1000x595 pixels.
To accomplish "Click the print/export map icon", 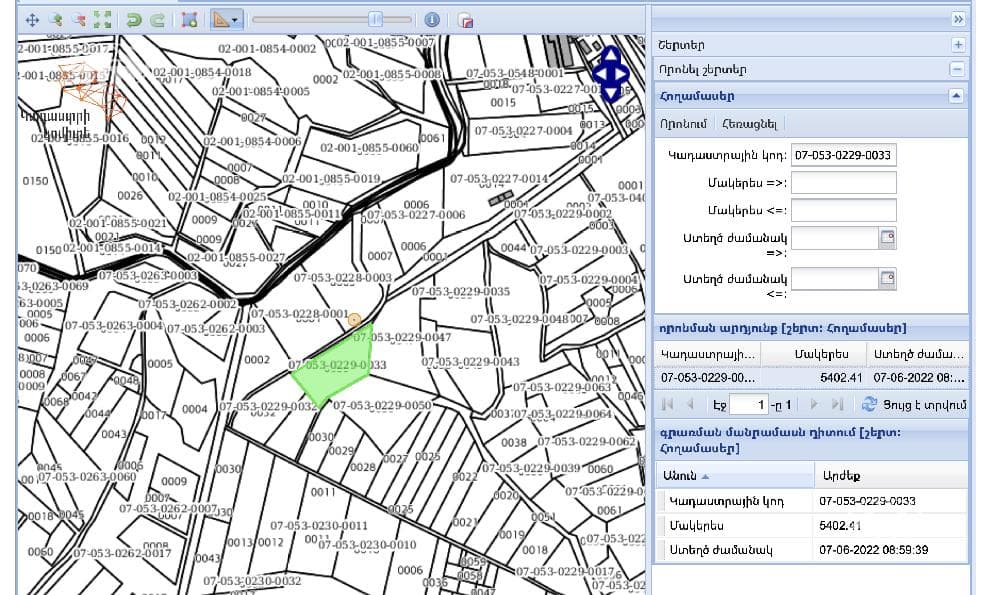I will coord(466,20).
